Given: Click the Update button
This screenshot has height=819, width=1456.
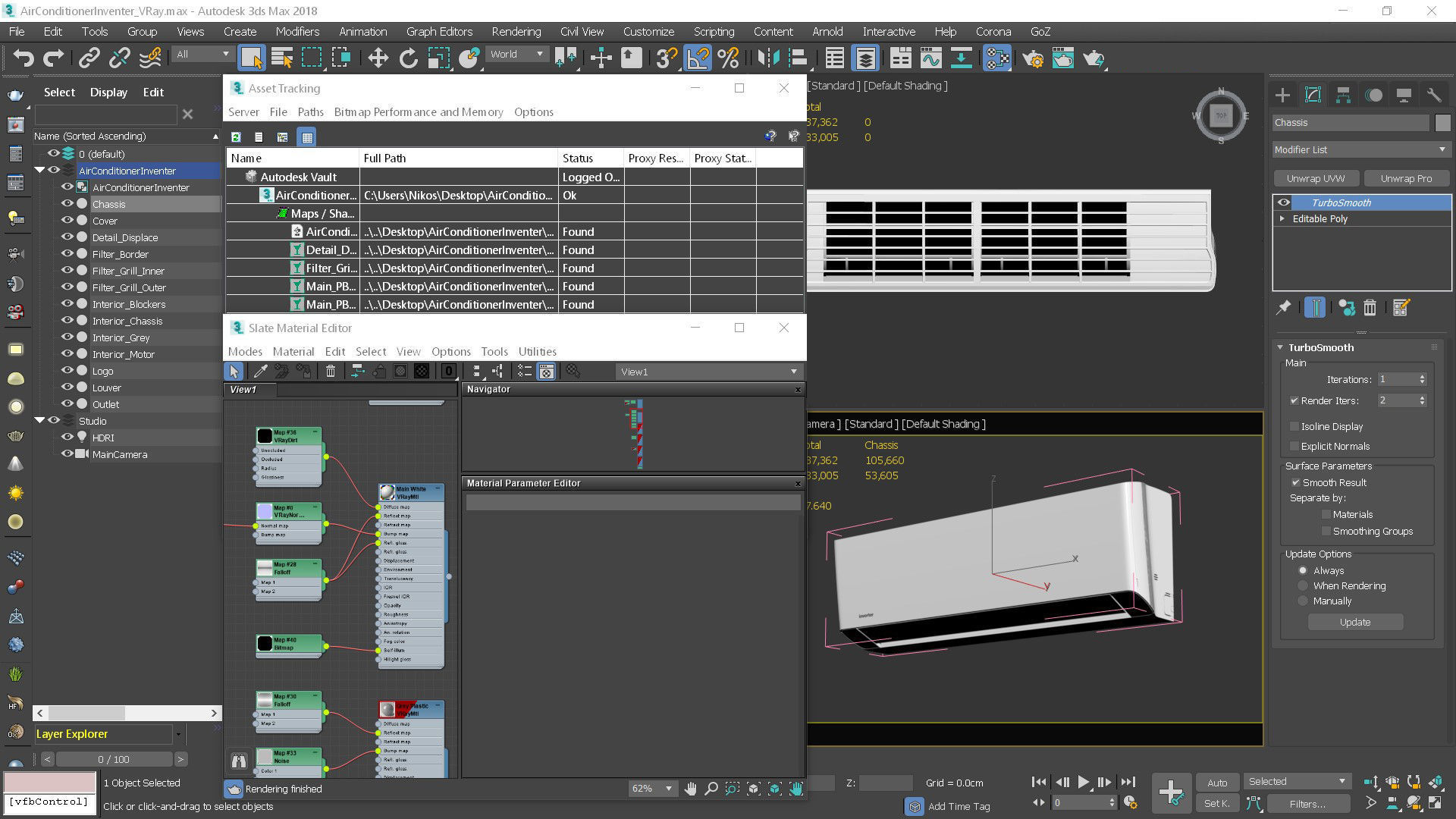Looking at the screenshot, I should [x=1354, y=622].
